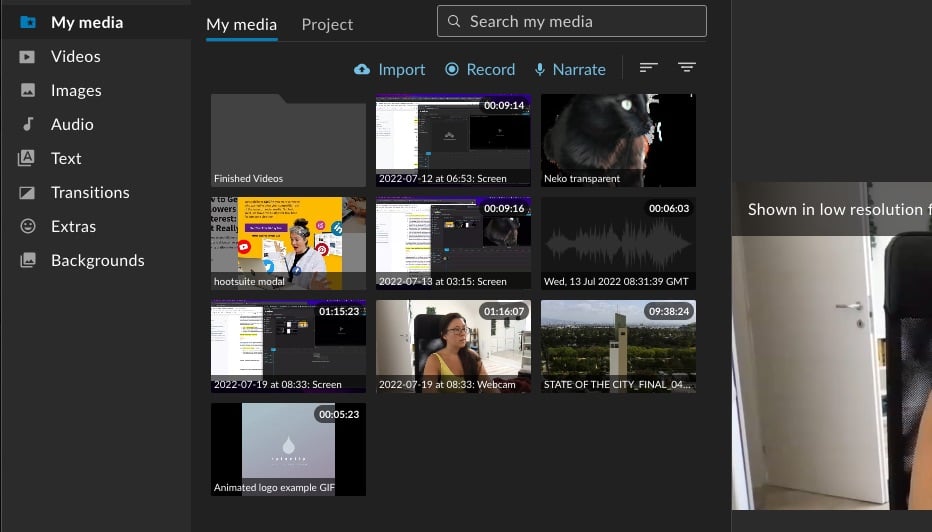Click the Audio music note icon
Viewport: 932px width, 532px height.
[28, 124]
